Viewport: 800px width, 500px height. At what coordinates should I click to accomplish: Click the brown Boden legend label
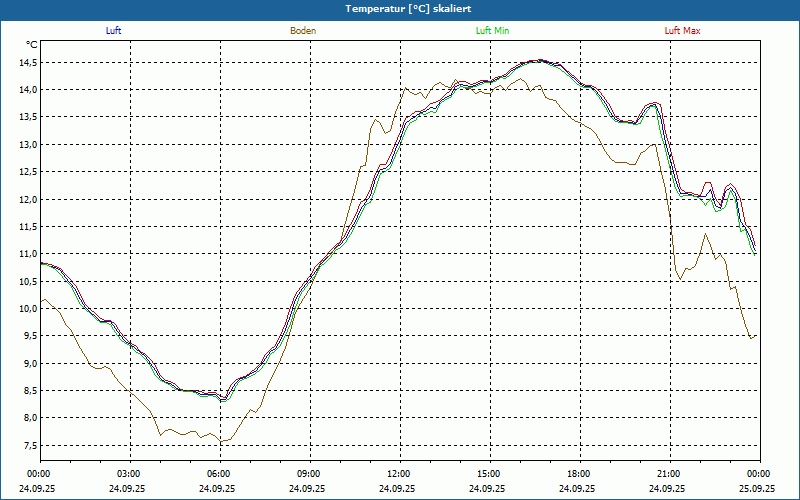[303, 31]
